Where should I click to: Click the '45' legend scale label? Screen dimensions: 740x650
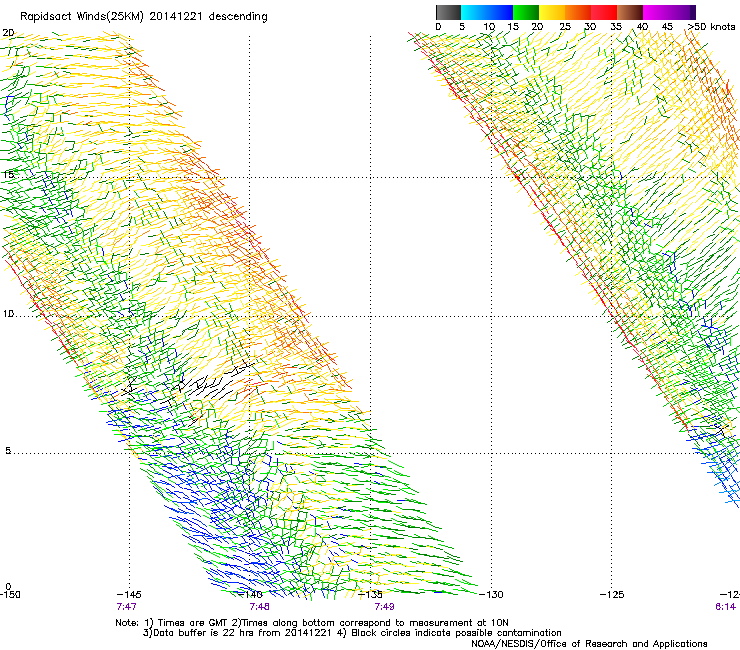point(667,27)
